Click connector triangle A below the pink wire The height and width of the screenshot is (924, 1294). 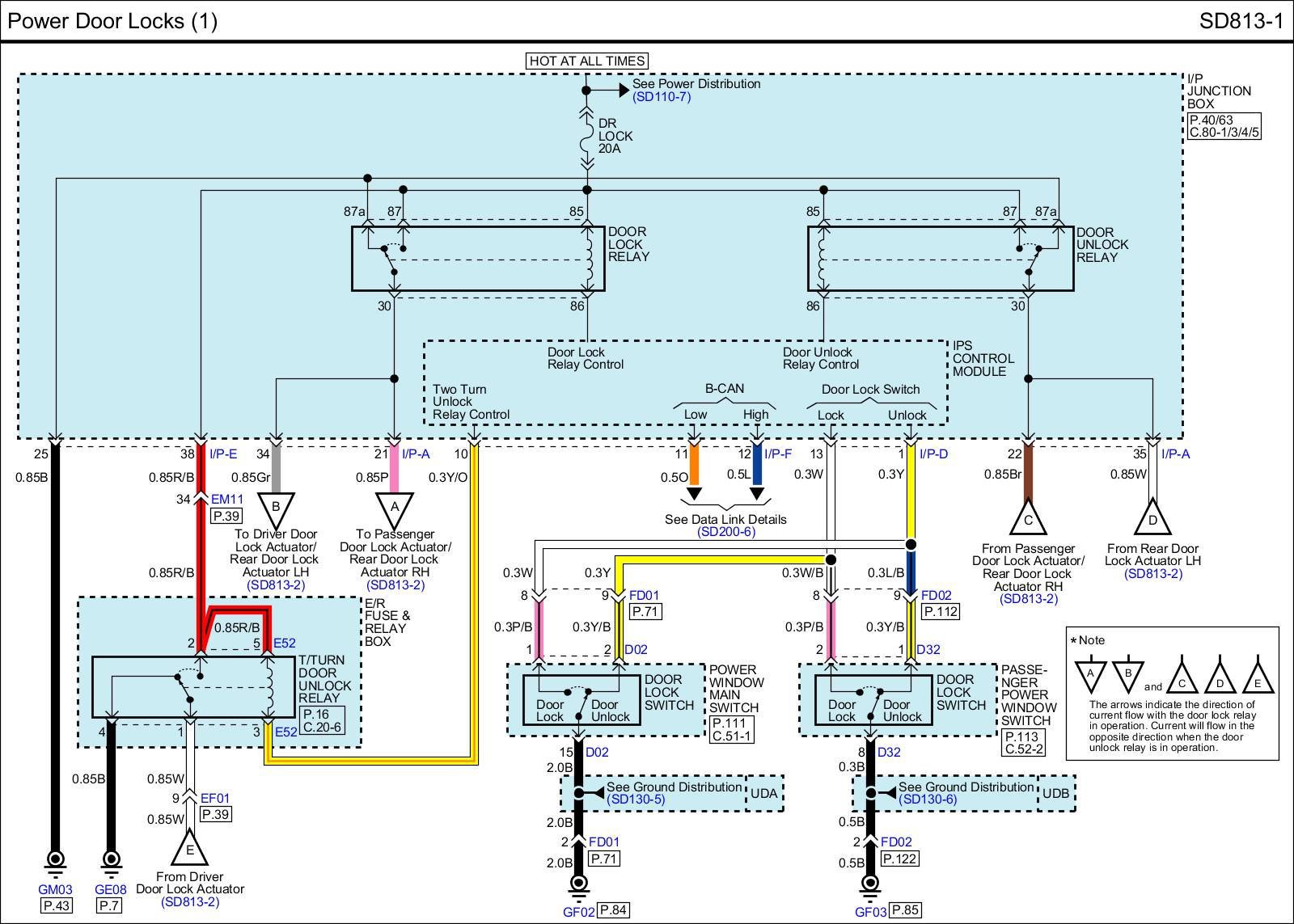click(x=395, y=509)
